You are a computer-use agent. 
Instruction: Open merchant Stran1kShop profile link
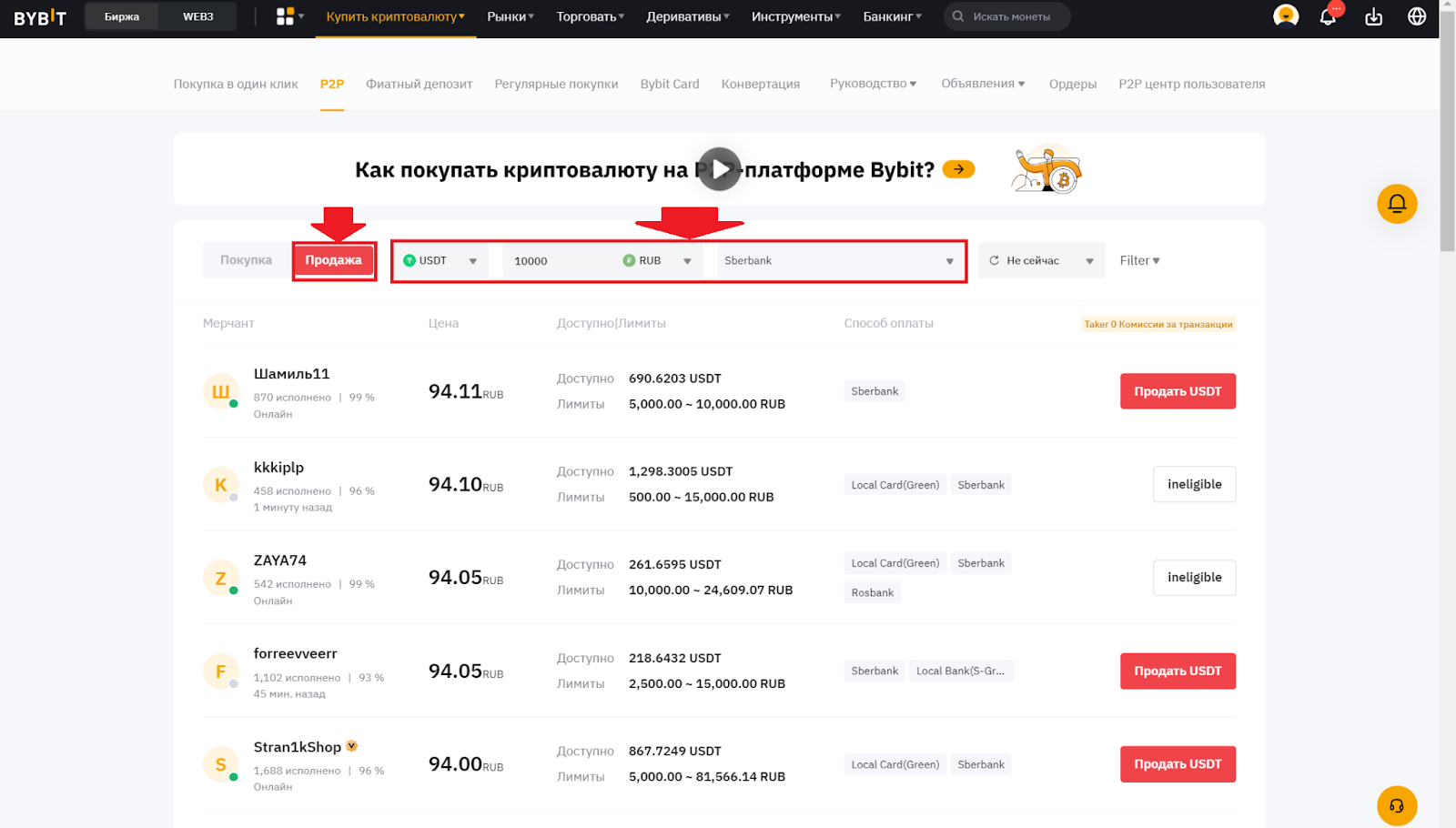297,747
